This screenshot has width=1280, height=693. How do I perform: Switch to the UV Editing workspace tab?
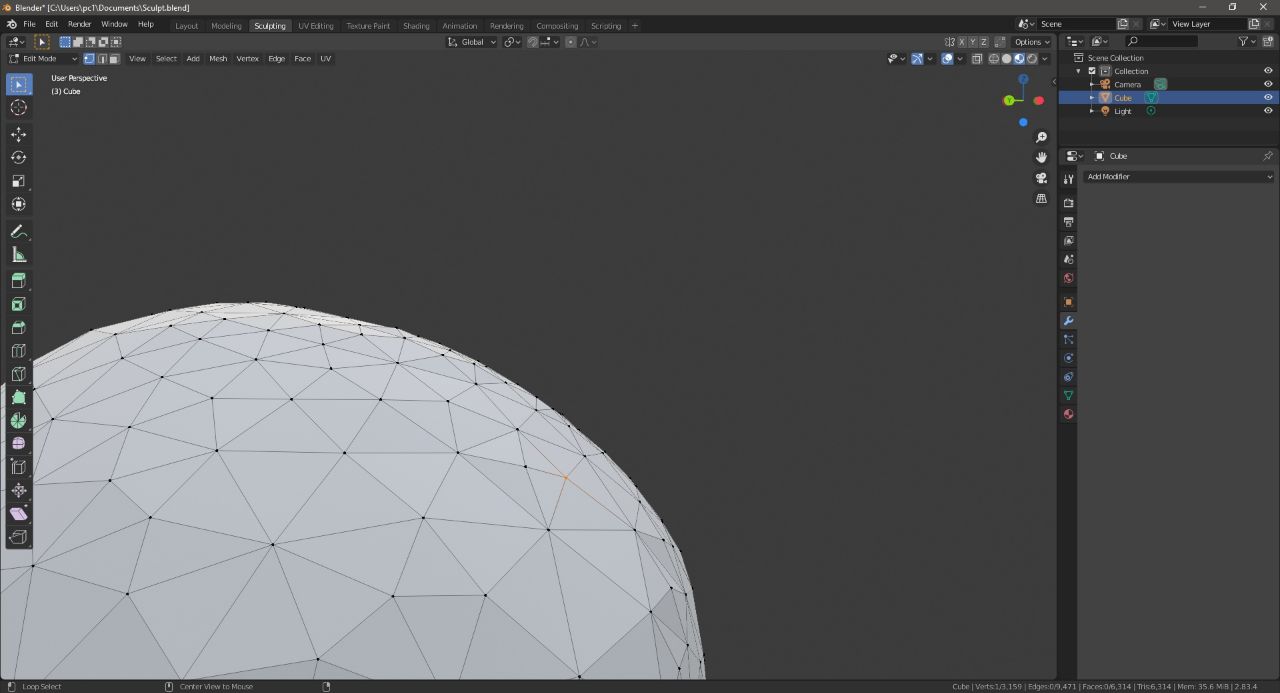click(x=316, y=25)
